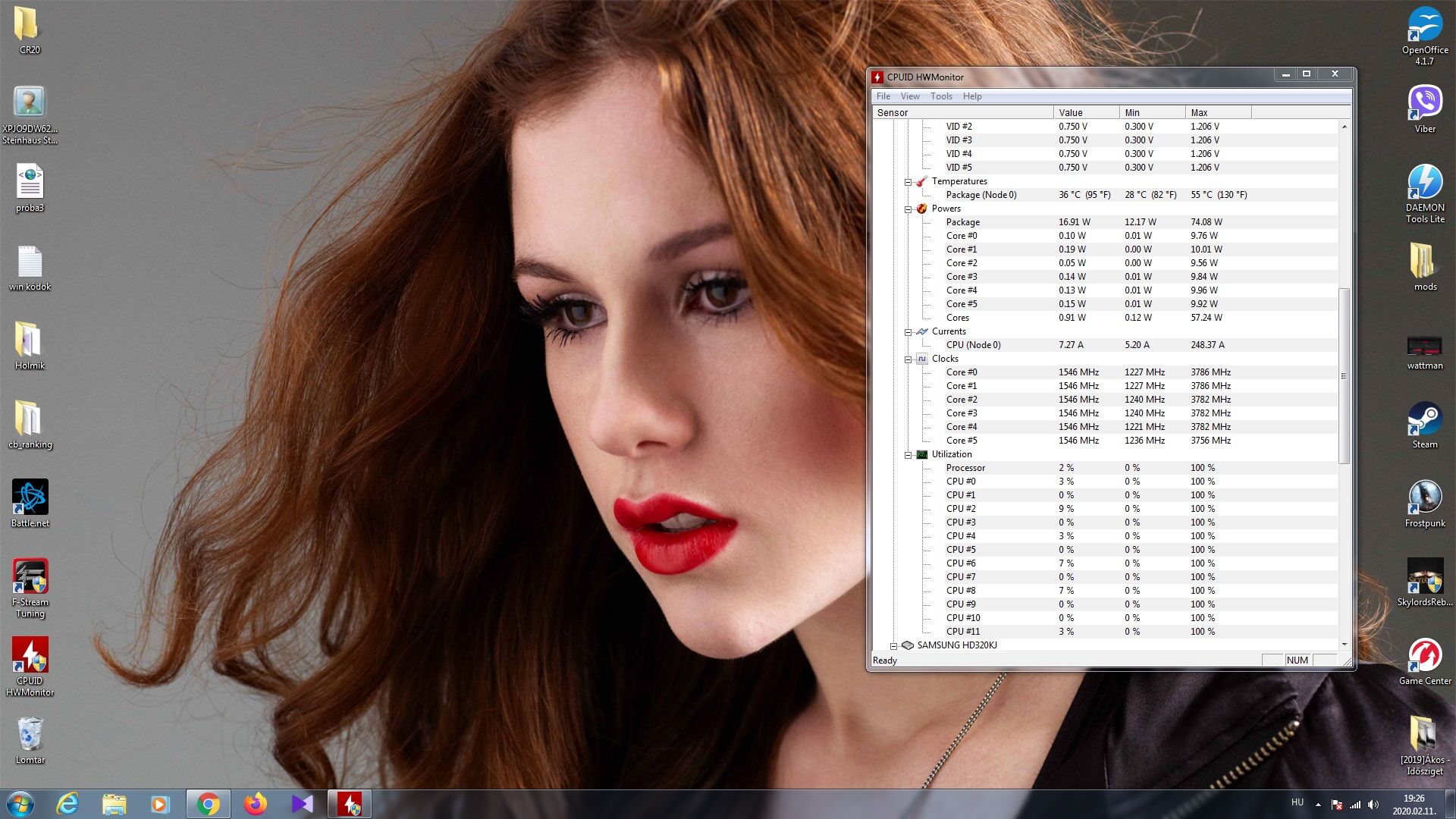Click the Show desktop strip at taskbar end
Image resolution: width=1456 pixels, height=819 pixels.
click(x=1450, y=804)
